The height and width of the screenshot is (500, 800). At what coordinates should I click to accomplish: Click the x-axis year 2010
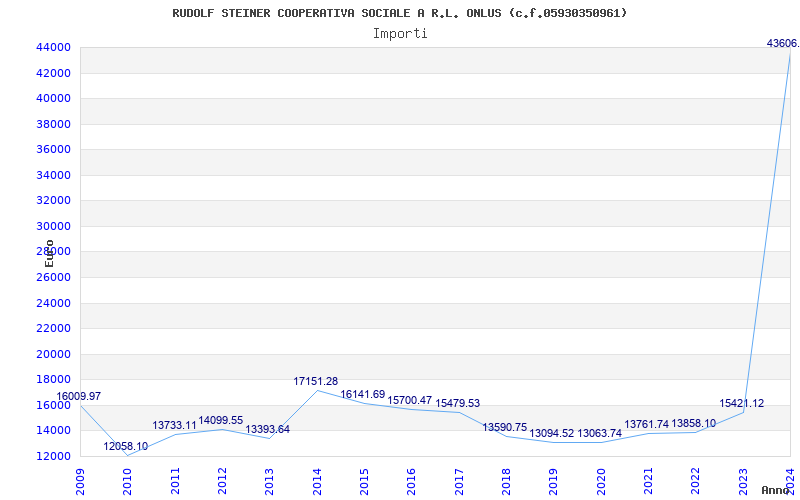click(x=128, y=482)
